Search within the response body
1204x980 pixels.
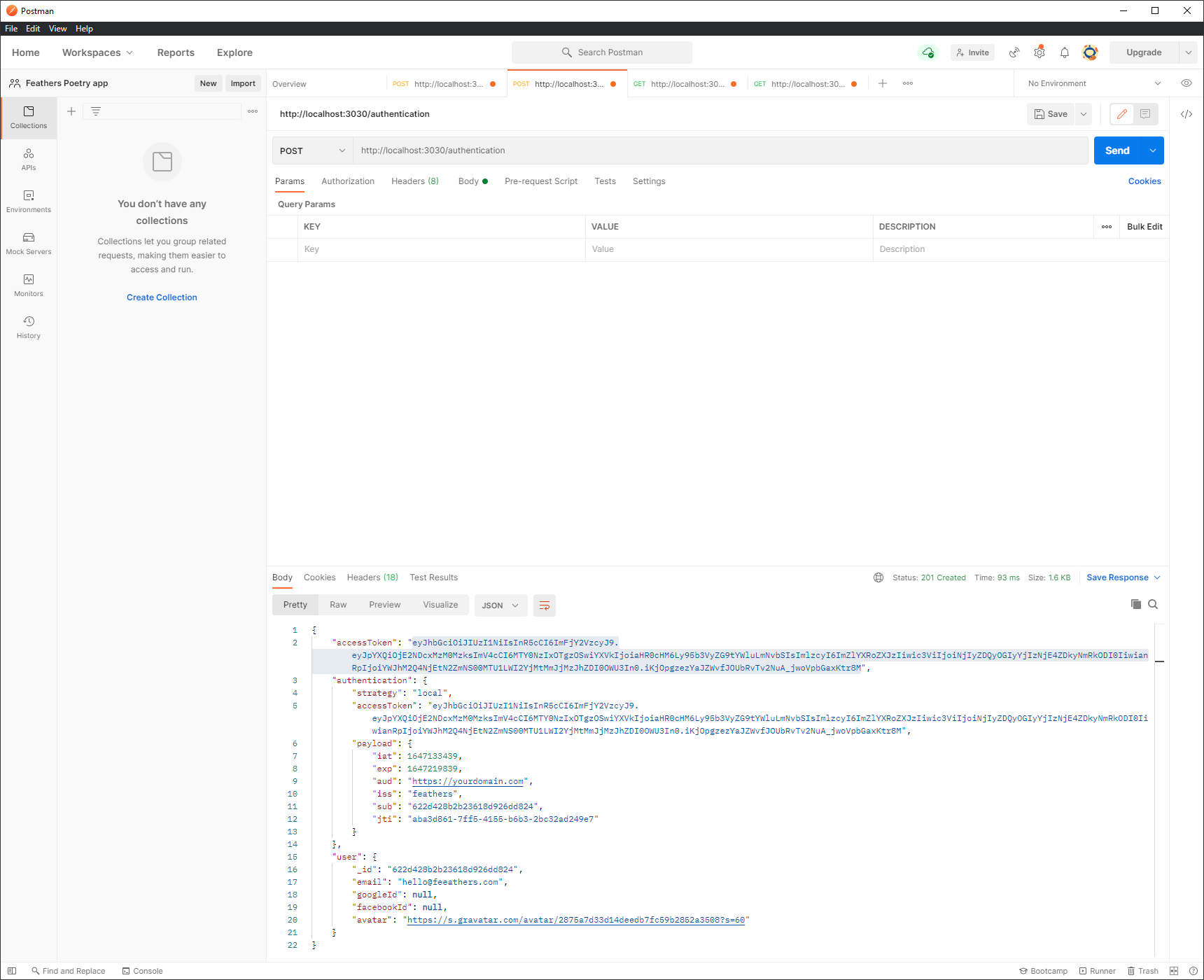(x=1153, y=604)
